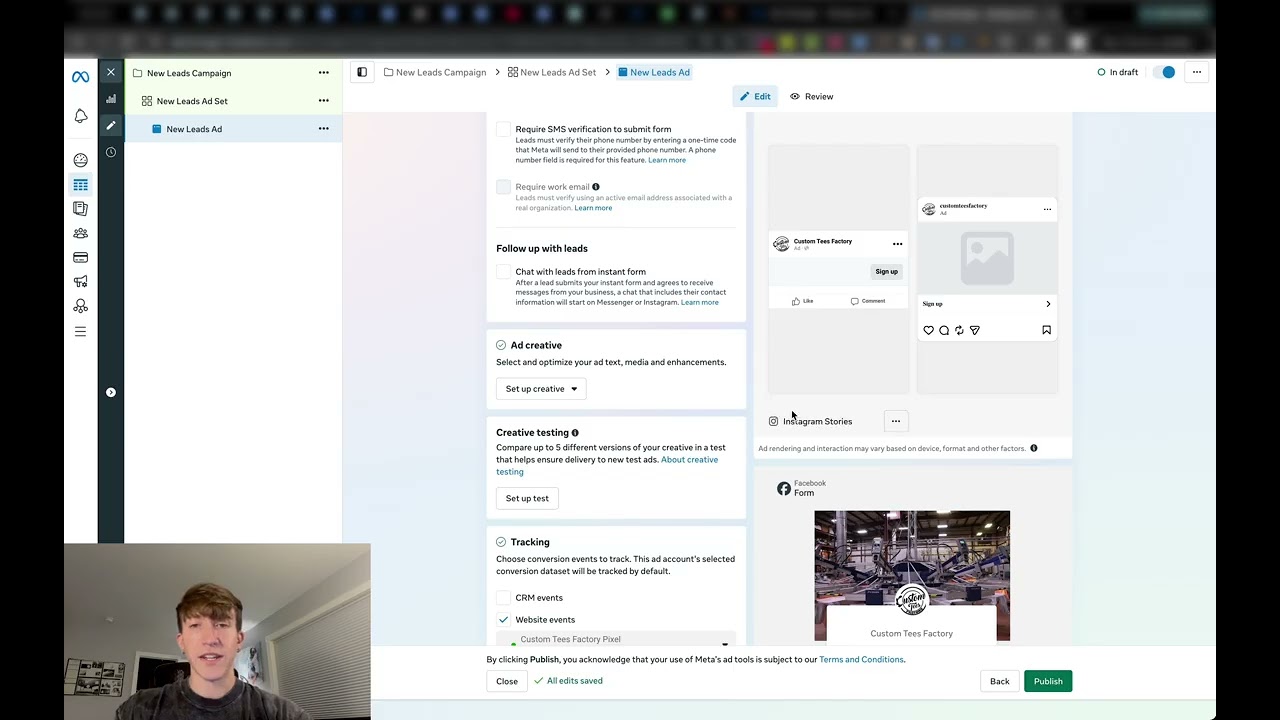Show the Creative testing info tooltip
1280x720 pixels.
(x=575, y=433)
